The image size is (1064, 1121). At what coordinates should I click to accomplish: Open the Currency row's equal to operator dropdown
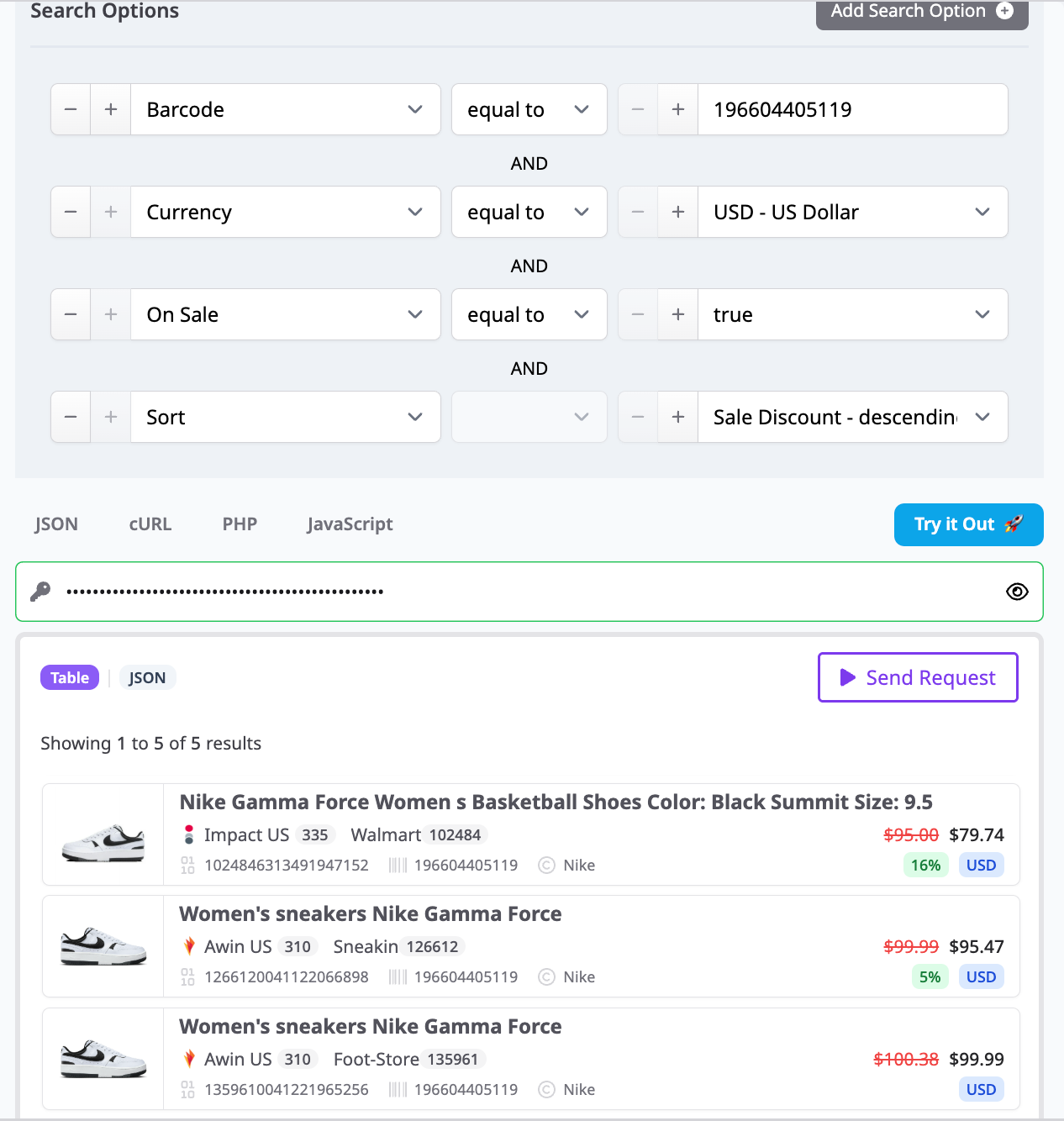(529, 212)
